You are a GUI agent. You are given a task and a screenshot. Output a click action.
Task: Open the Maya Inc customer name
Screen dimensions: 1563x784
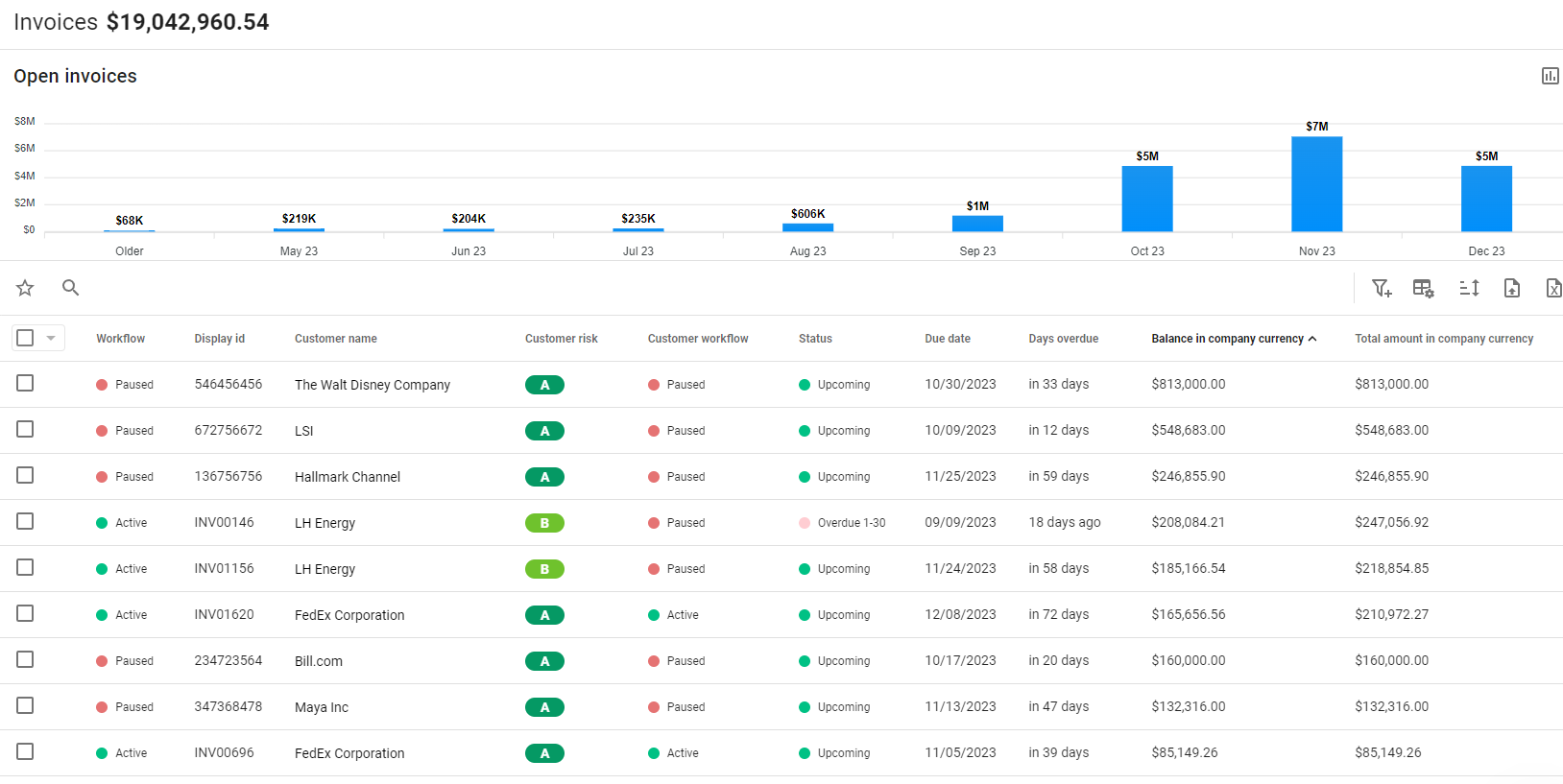pos(321,707)
